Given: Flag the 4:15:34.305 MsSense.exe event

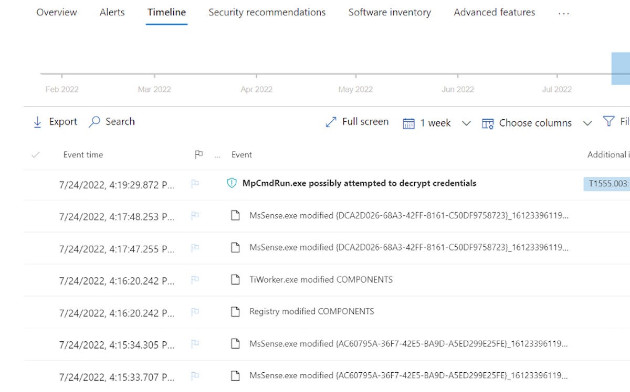Looking at the screenshot, I should [195, 343].
